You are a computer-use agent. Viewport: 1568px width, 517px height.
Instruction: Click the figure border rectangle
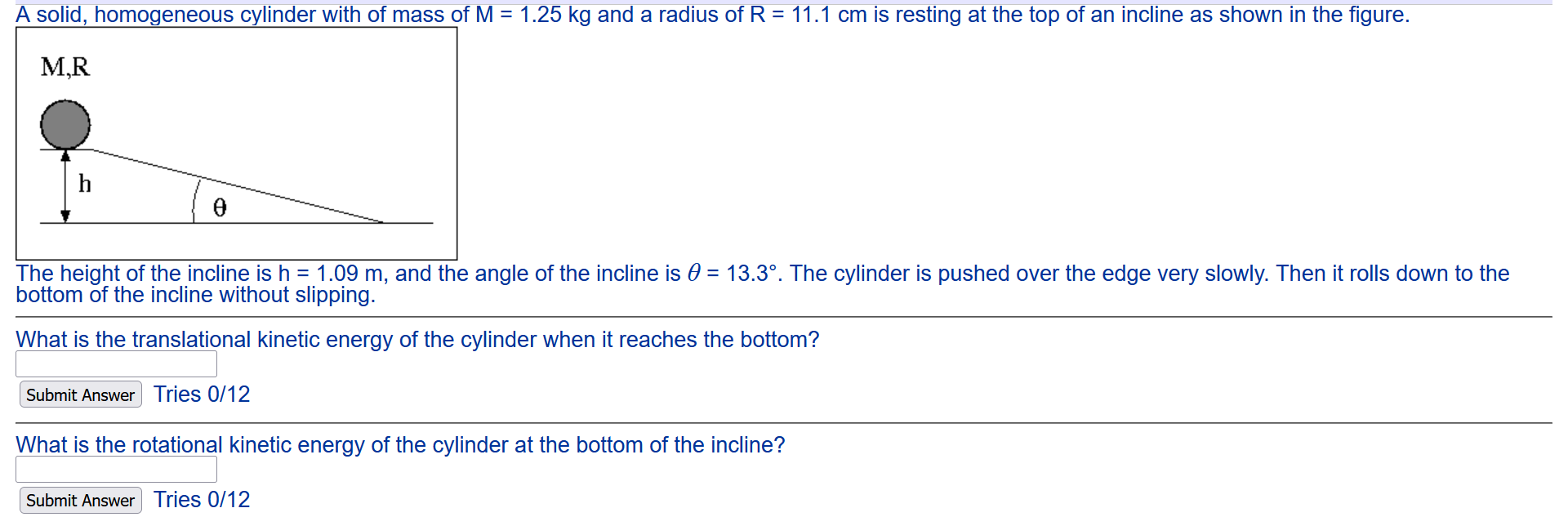237,27
